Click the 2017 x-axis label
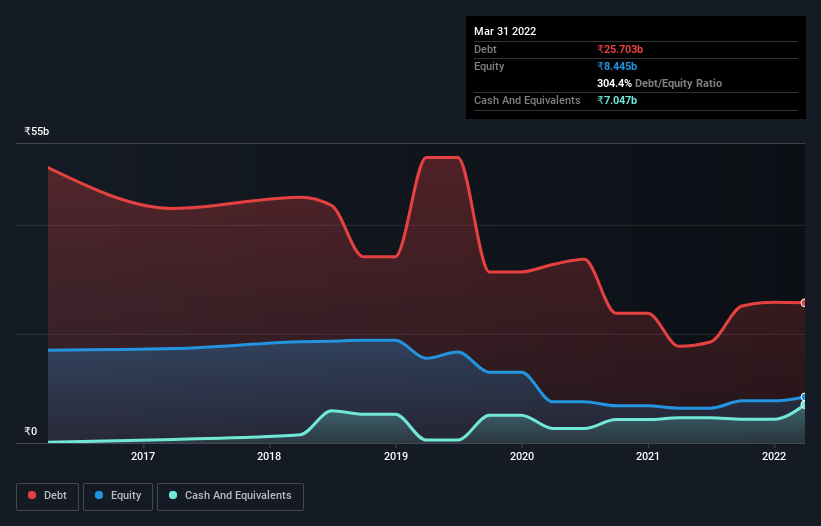This screenshot has width=821, height=526. coord(143,456)
